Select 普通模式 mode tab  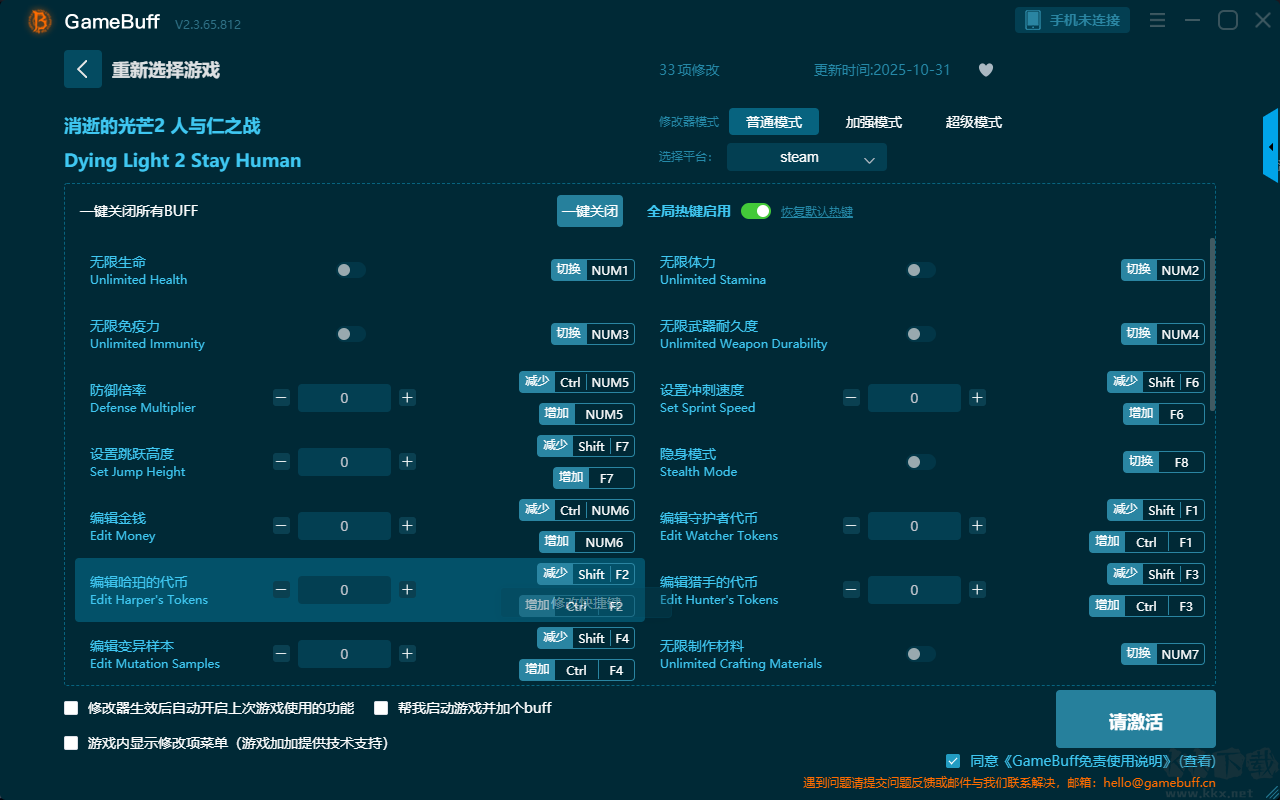tap(774, 122)
